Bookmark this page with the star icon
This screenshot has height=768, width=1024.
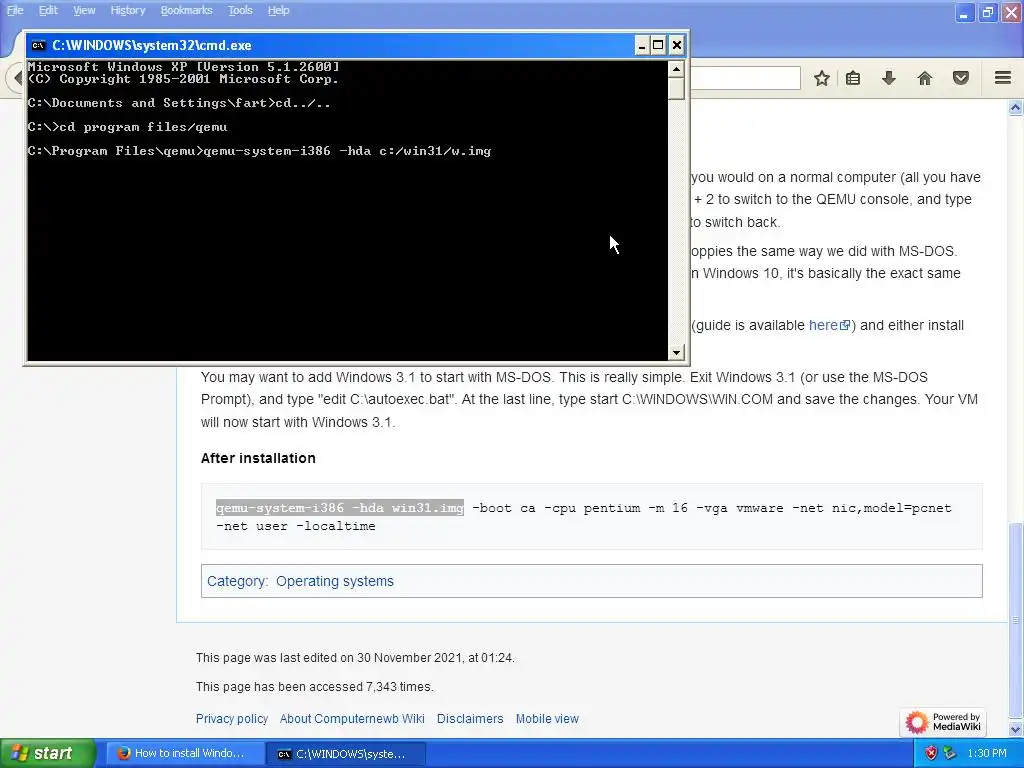click(822, 78)
